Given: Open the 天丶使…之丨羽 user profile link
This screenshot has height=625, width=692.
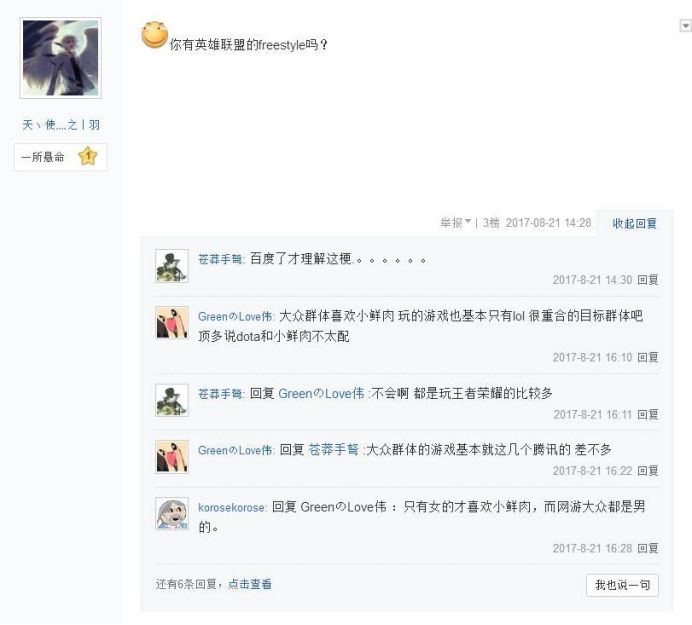Looking at the screenshot, I should coord(61,125).
